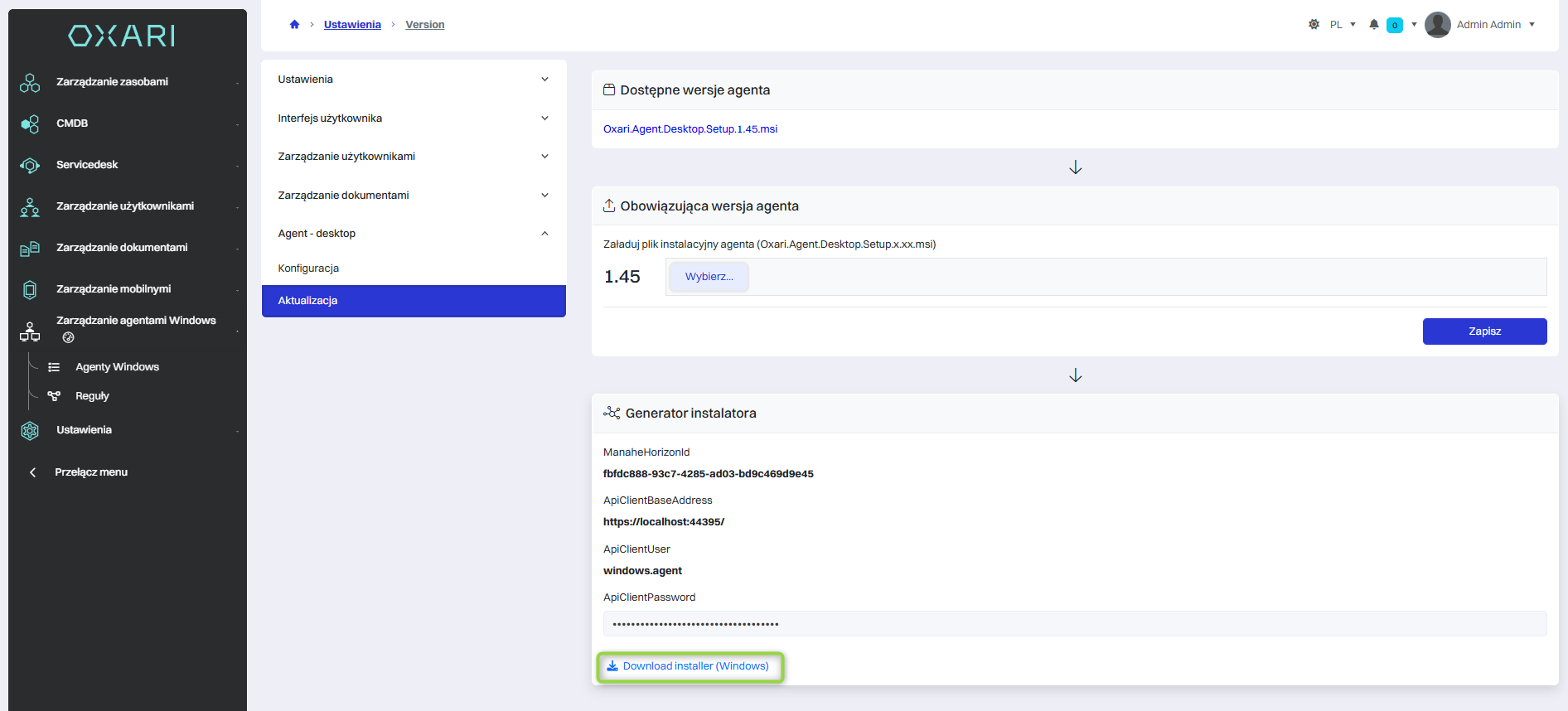Viewport: 1568px width, 711px height.
Task: Click the theme settings gear icon
Action: pyautogui.click(x=1314, y=25)
